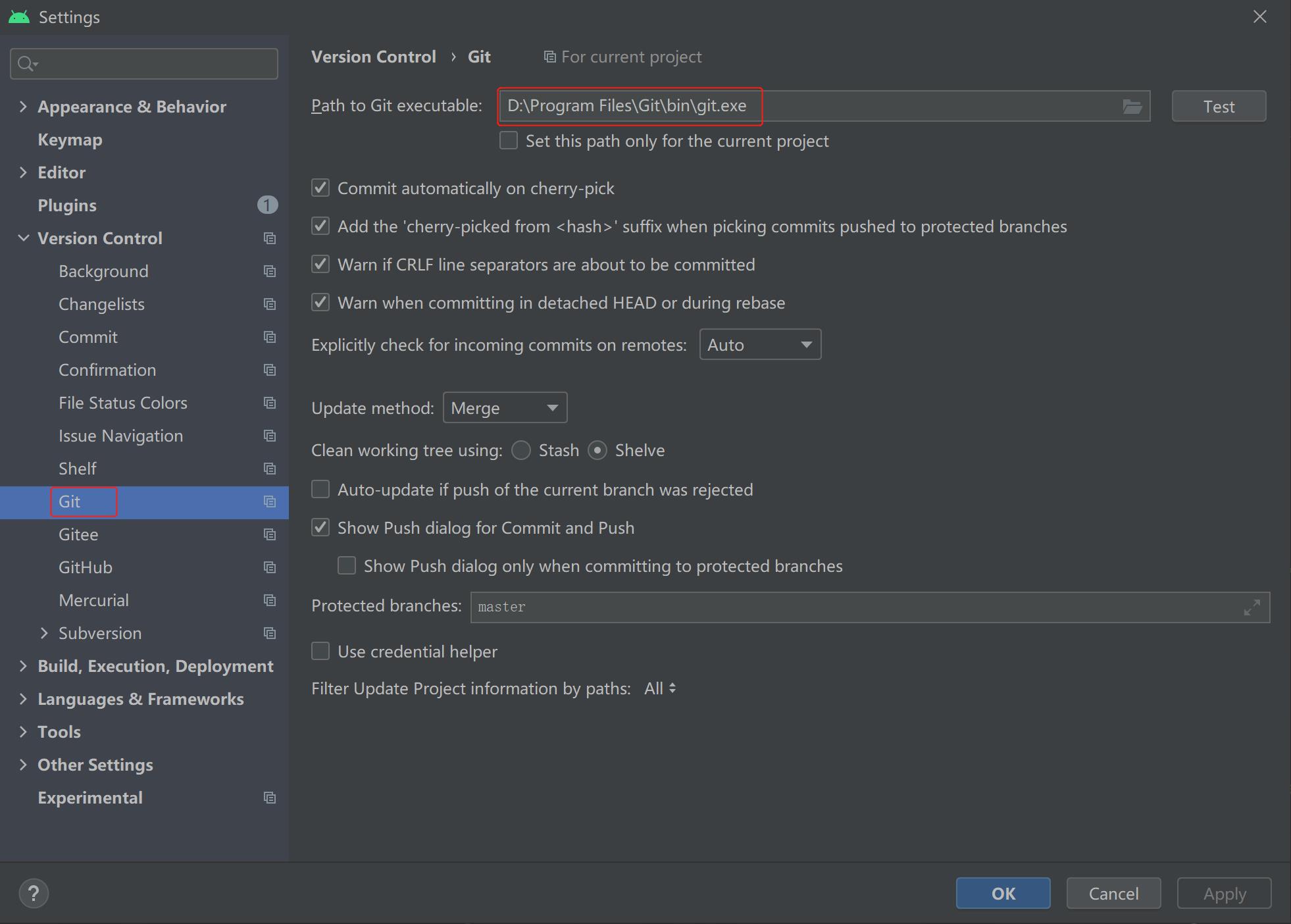The width and height of the screenshot is (1291, 924).
Task: Expand Appearance & Behavior section
Action: point(23,107)
